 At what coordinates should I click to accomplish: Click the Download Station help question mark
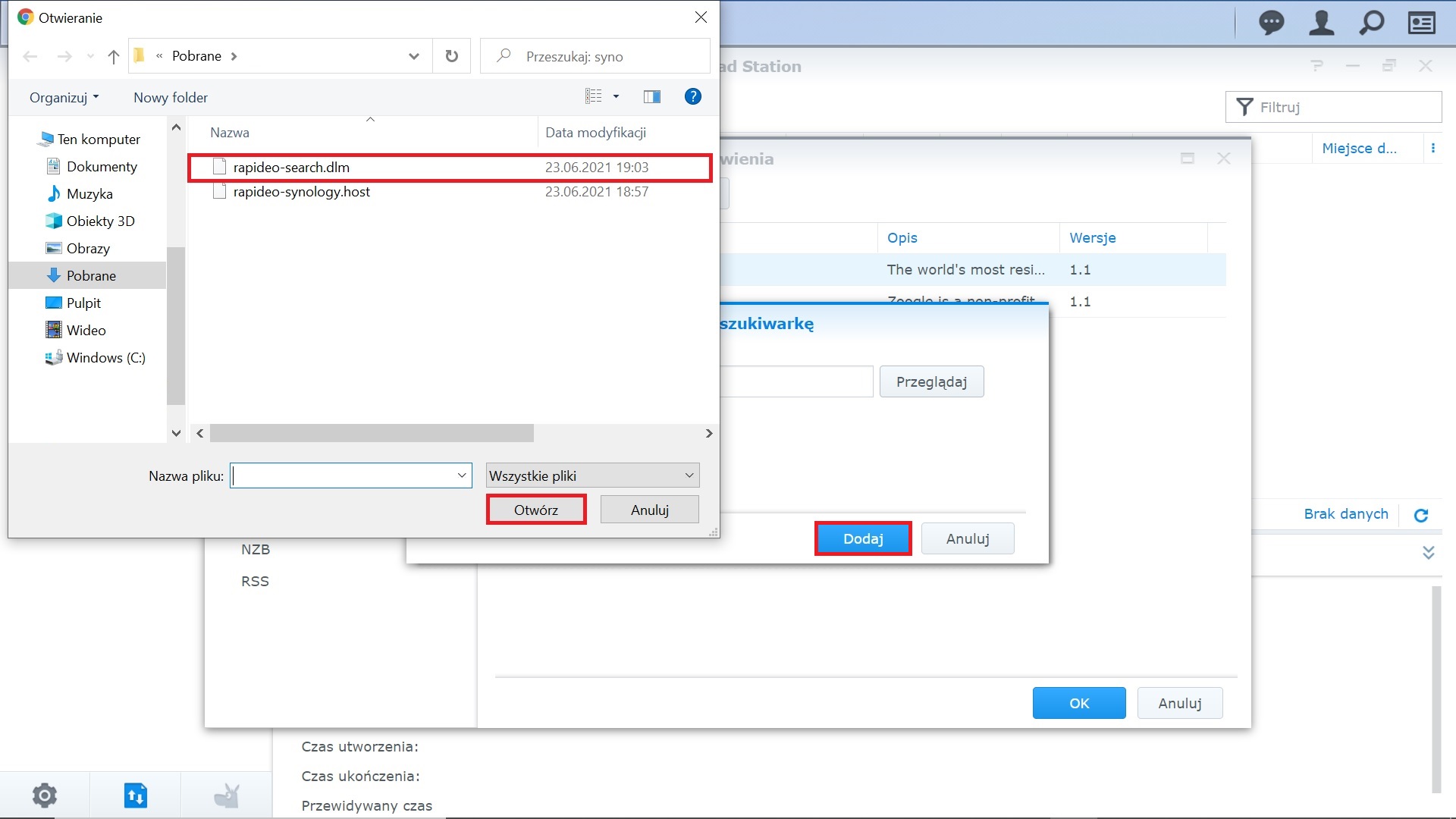1317,66
